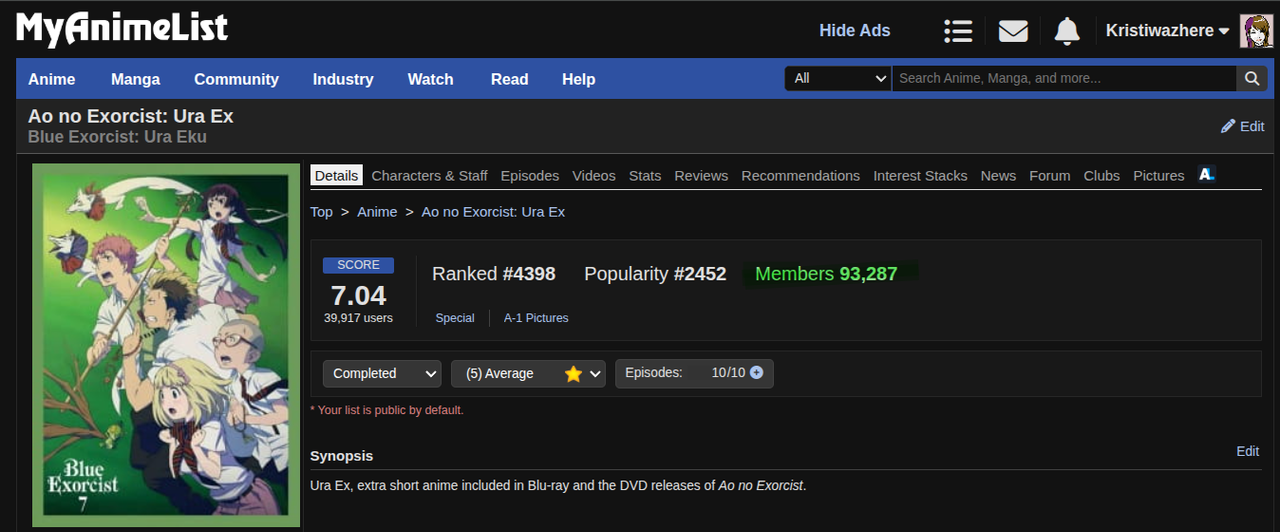Switch to the Clubs tab

1102,175
